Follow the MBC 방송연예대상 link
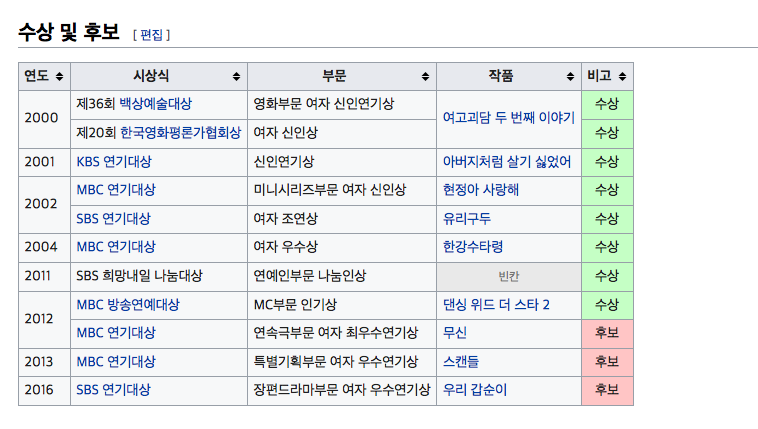 point(128,304)
